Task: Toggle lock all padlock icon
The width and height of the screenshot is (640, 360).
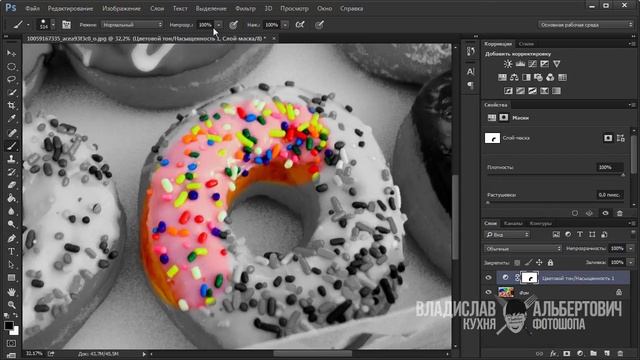Action: point(551,263)
